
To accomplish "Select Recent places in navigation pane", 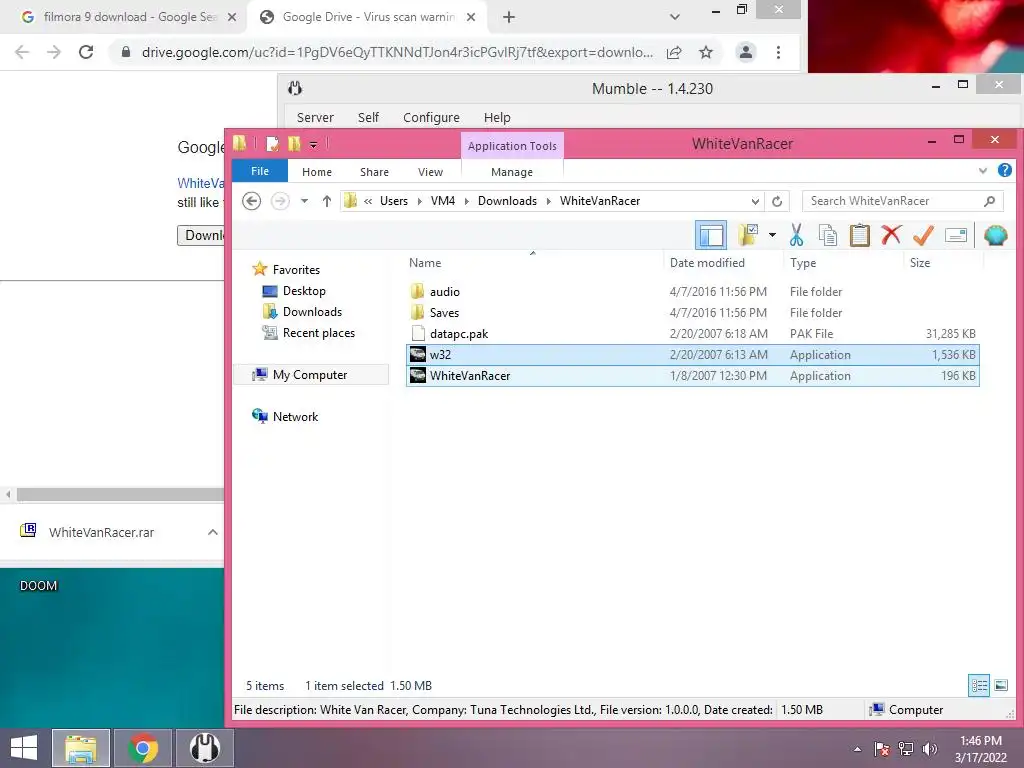I will coord(319,332).
